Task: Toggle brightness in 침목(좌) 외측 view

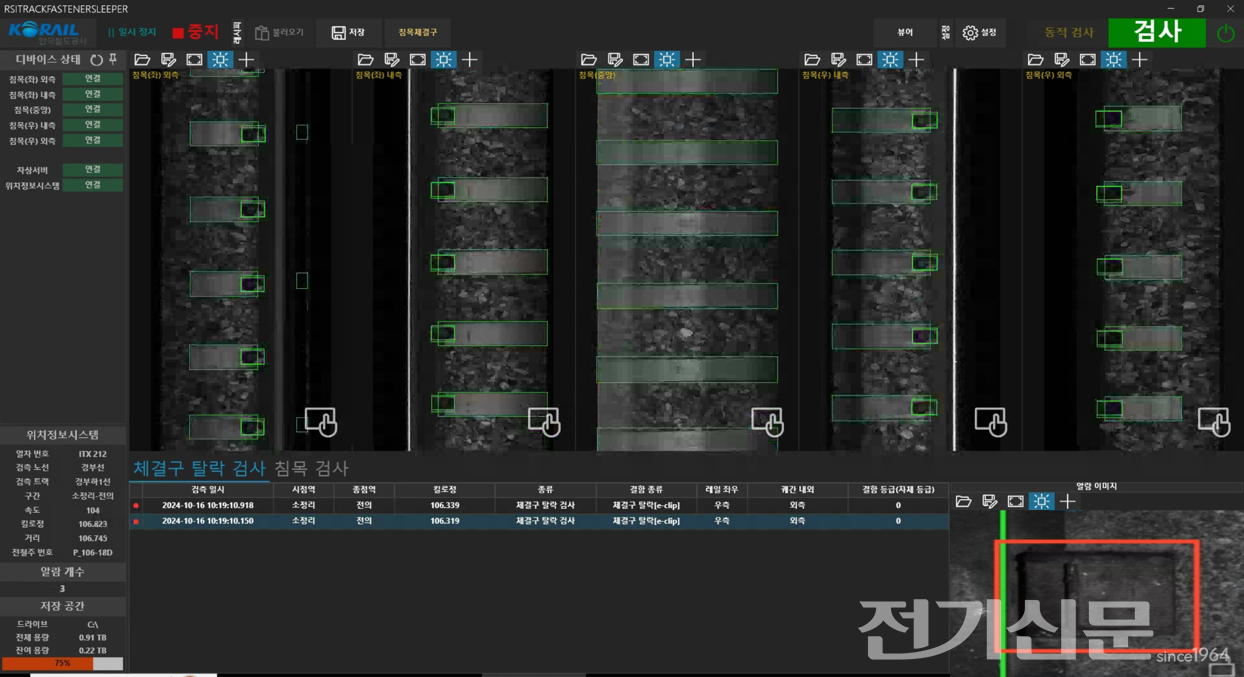Action: pyautogui.click(x=220, y=60)
